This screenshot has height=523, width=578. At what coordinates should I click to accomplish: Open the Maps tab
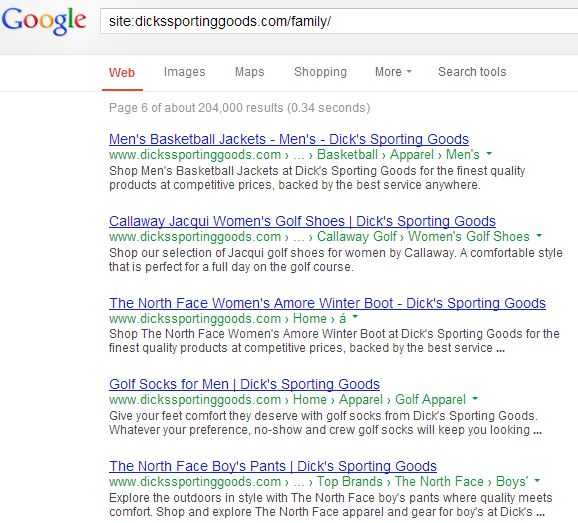coord(250,72)
